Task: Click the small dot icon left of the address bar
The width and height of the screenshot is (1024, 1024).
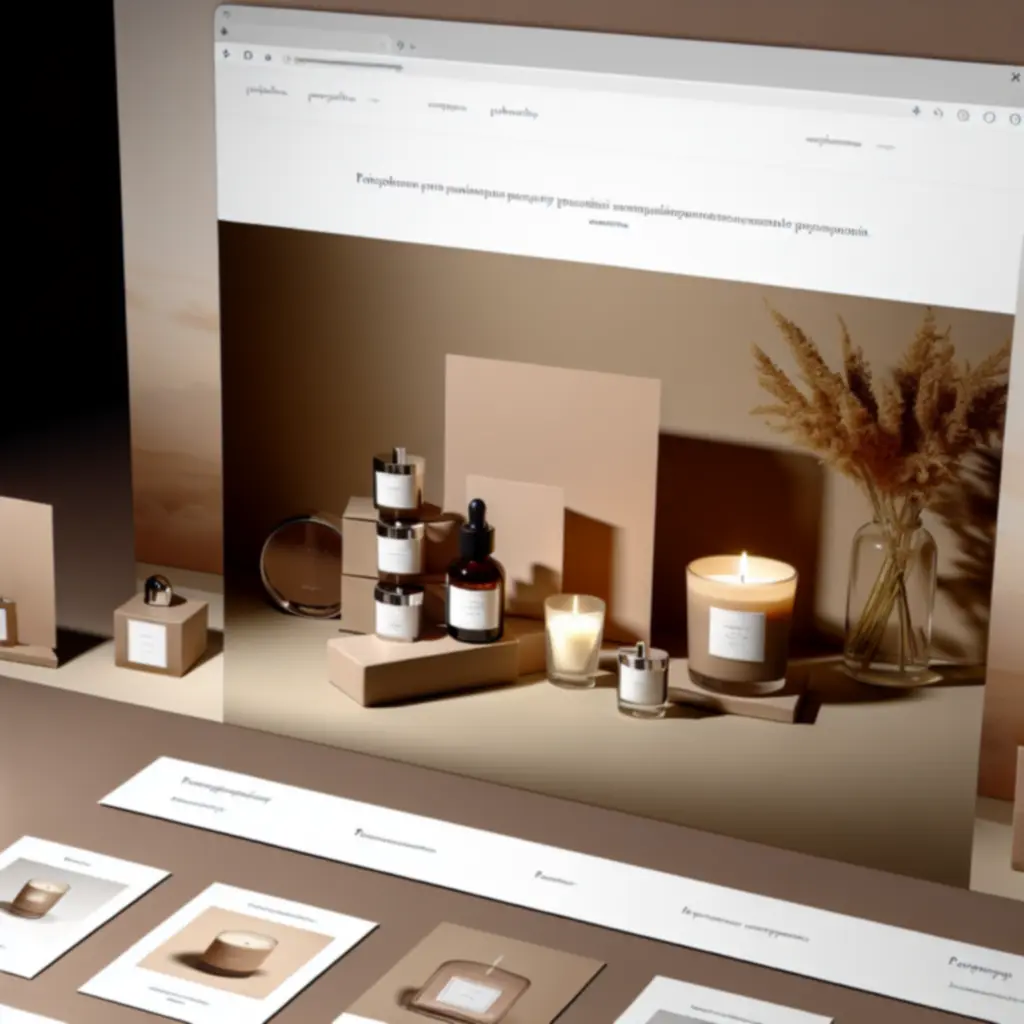Action: (x=269, y=58)
